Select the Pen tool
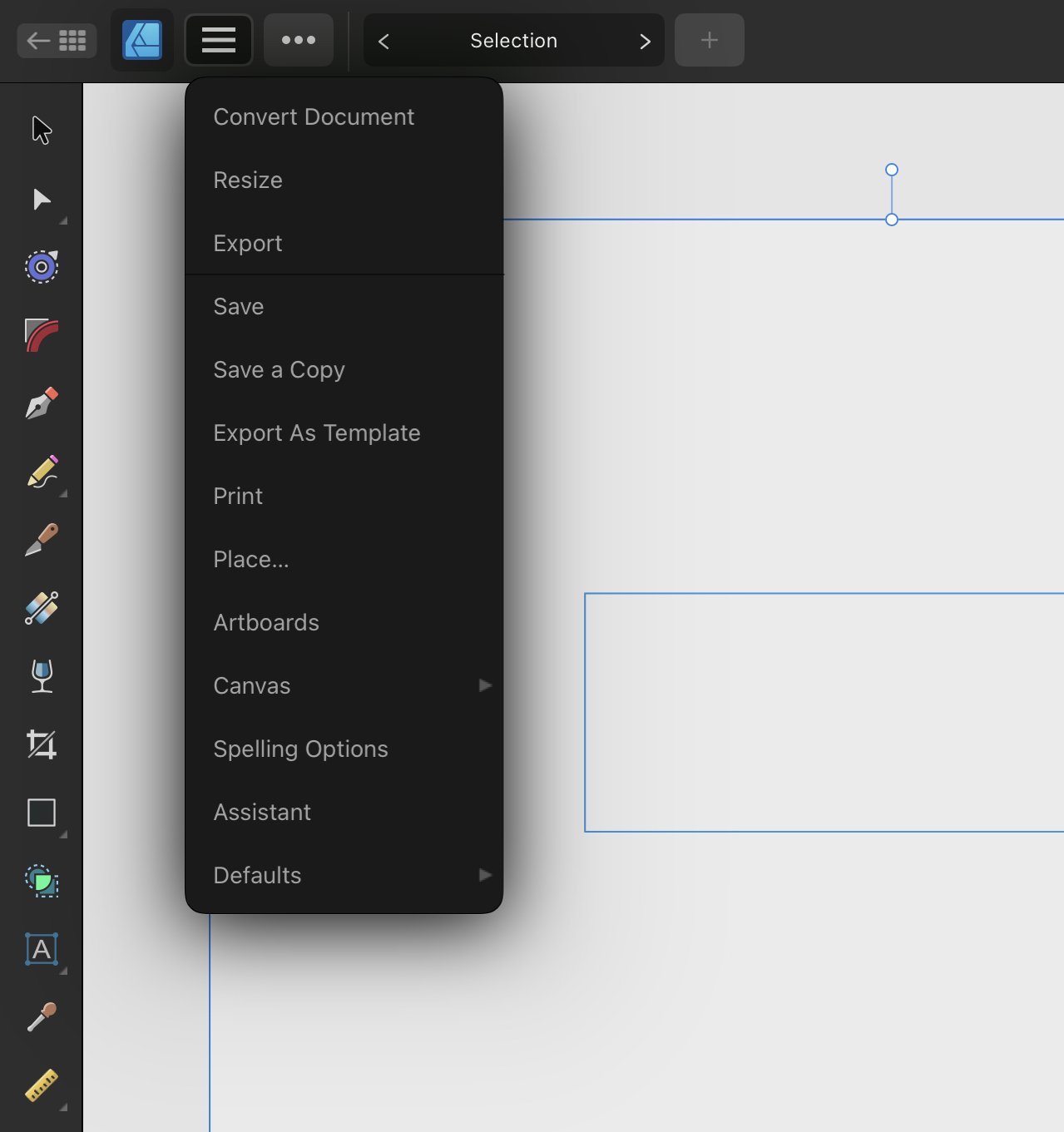Image resolution: width=1064 pixels, height=1132 pixels. [x=42, y=403]
